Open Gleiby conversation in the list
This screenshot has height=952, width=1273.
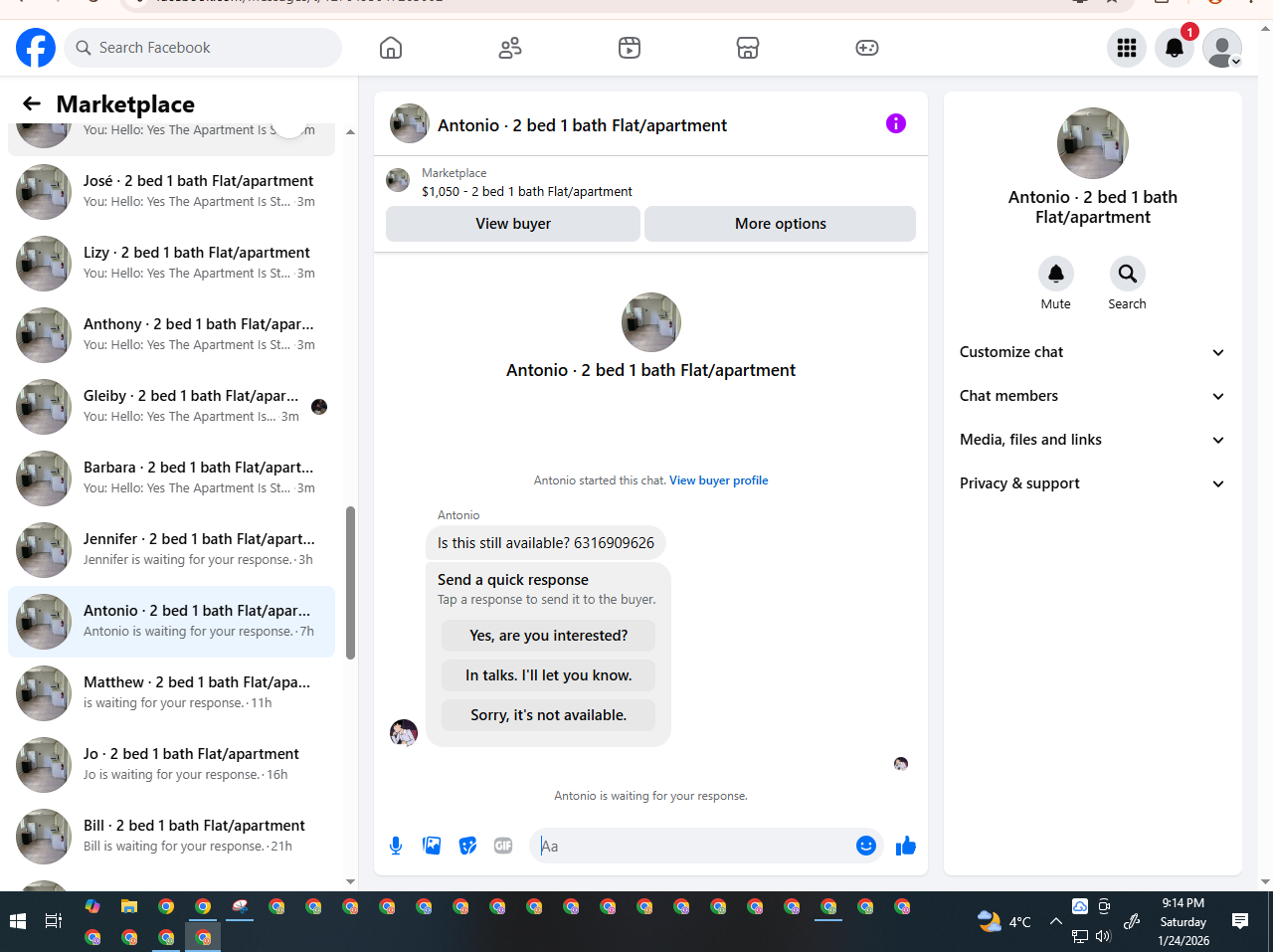(x=171, y=406)
